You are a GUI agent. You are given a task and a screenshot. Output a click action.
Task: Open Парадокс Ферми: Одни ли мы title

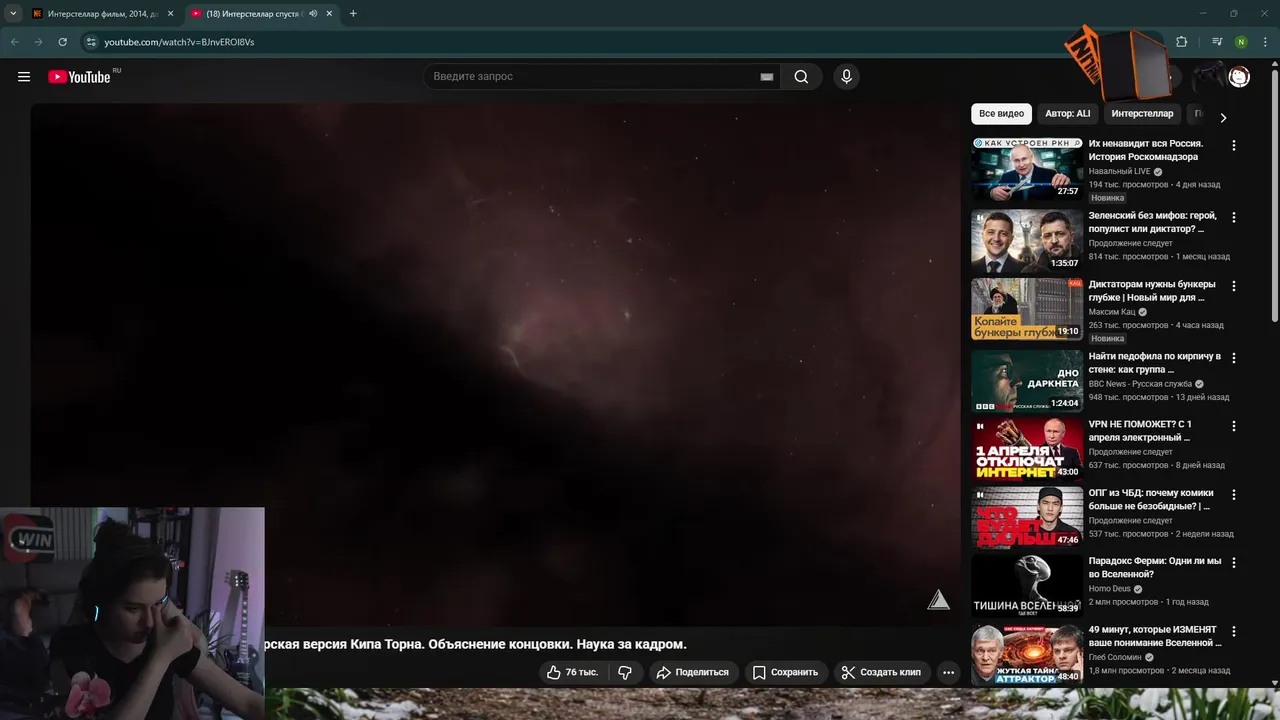[1155, 568]
